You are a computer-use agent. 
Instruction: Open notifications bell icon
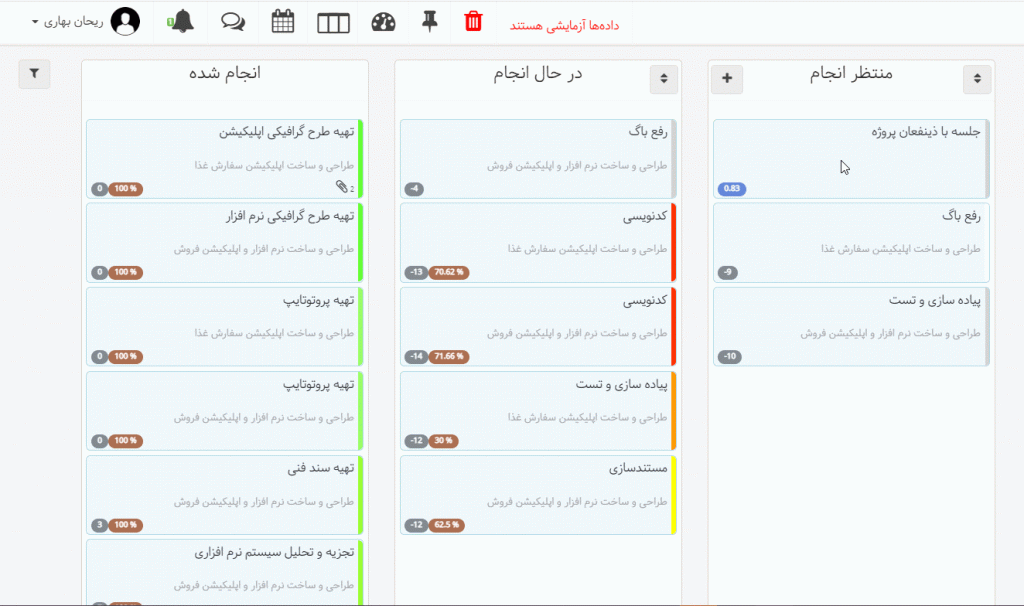tap(182, 22)
